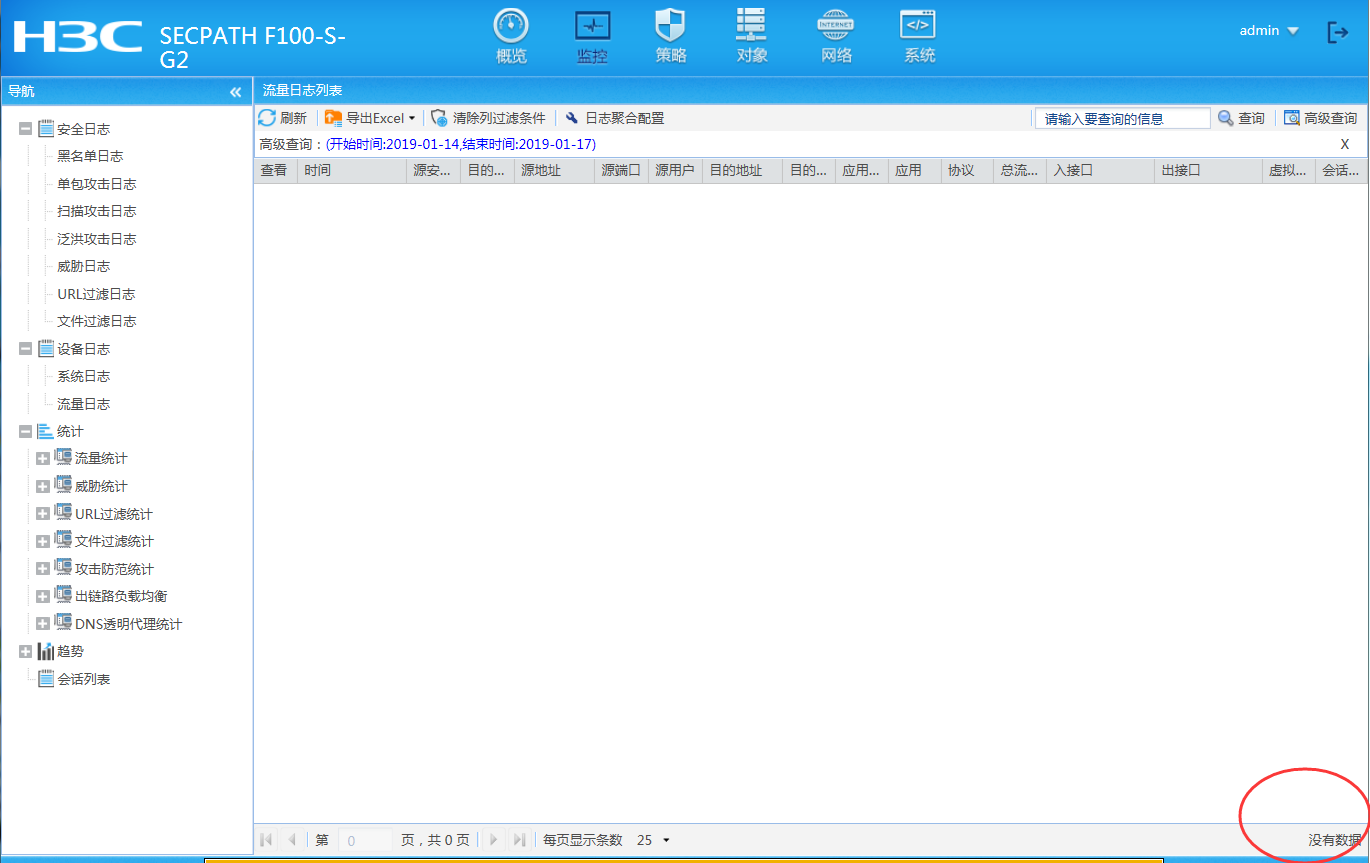Viewport: 1370px width, 863px height.
Task: Click the 查询 search button
Action: point(1241,118)
